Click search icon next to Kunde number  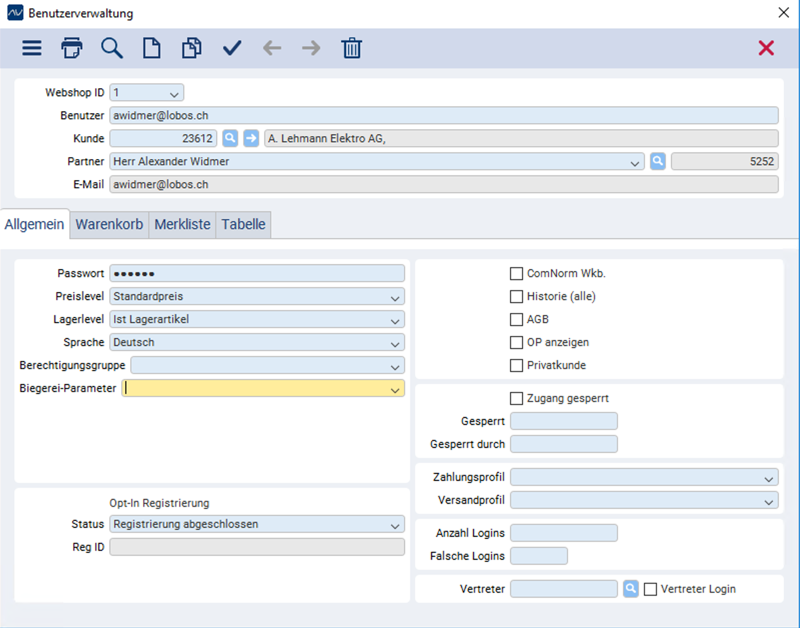[230, 138]
